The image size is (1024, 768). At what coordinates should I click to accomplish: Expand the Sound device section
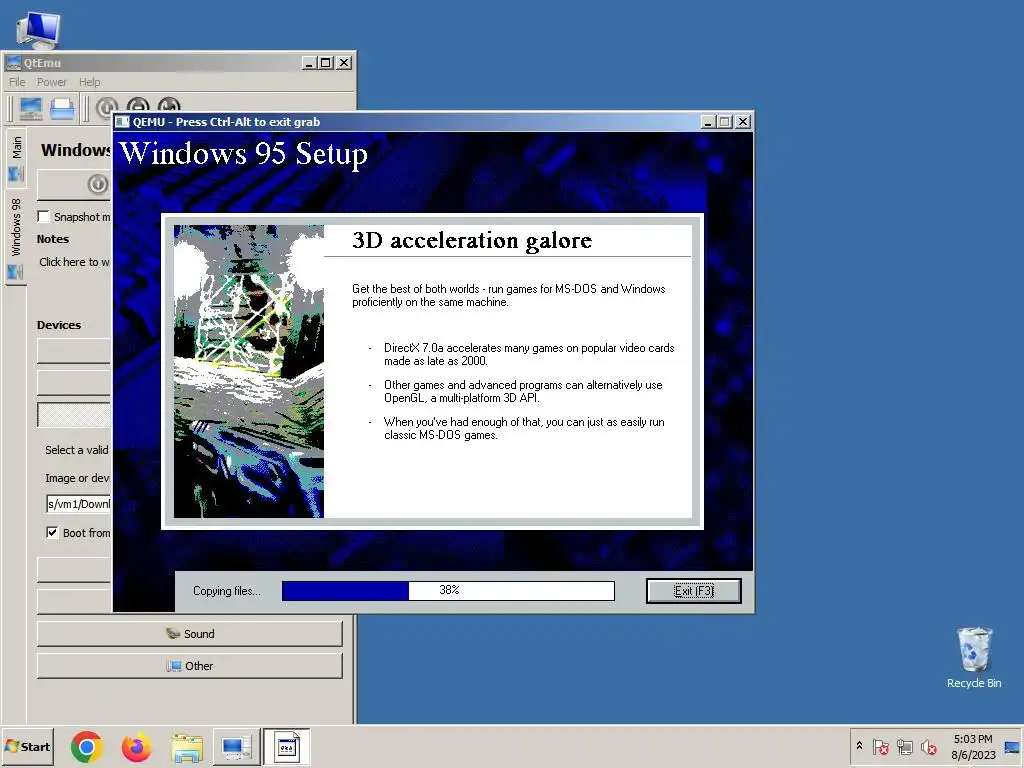point(189,633)
